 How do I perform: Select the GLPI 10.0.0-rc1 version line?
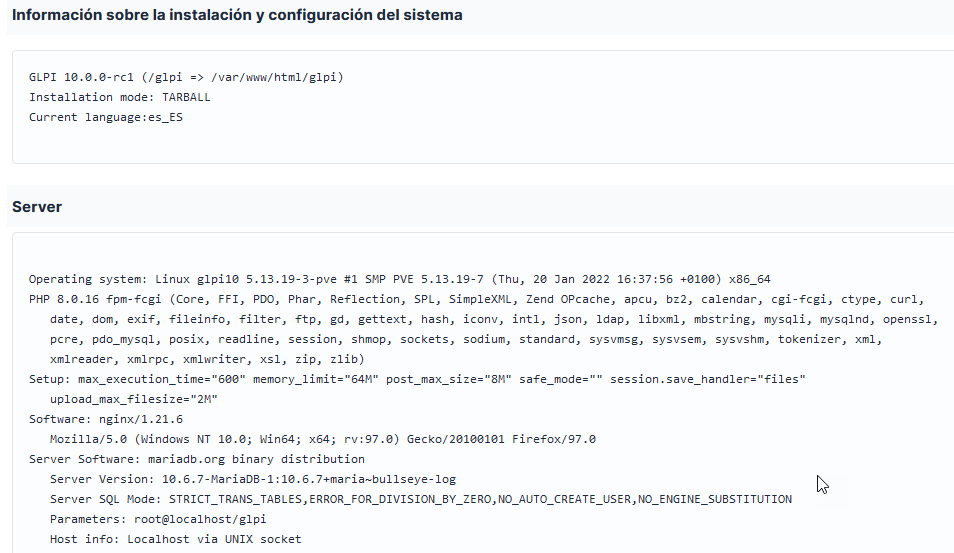point(186,77)
